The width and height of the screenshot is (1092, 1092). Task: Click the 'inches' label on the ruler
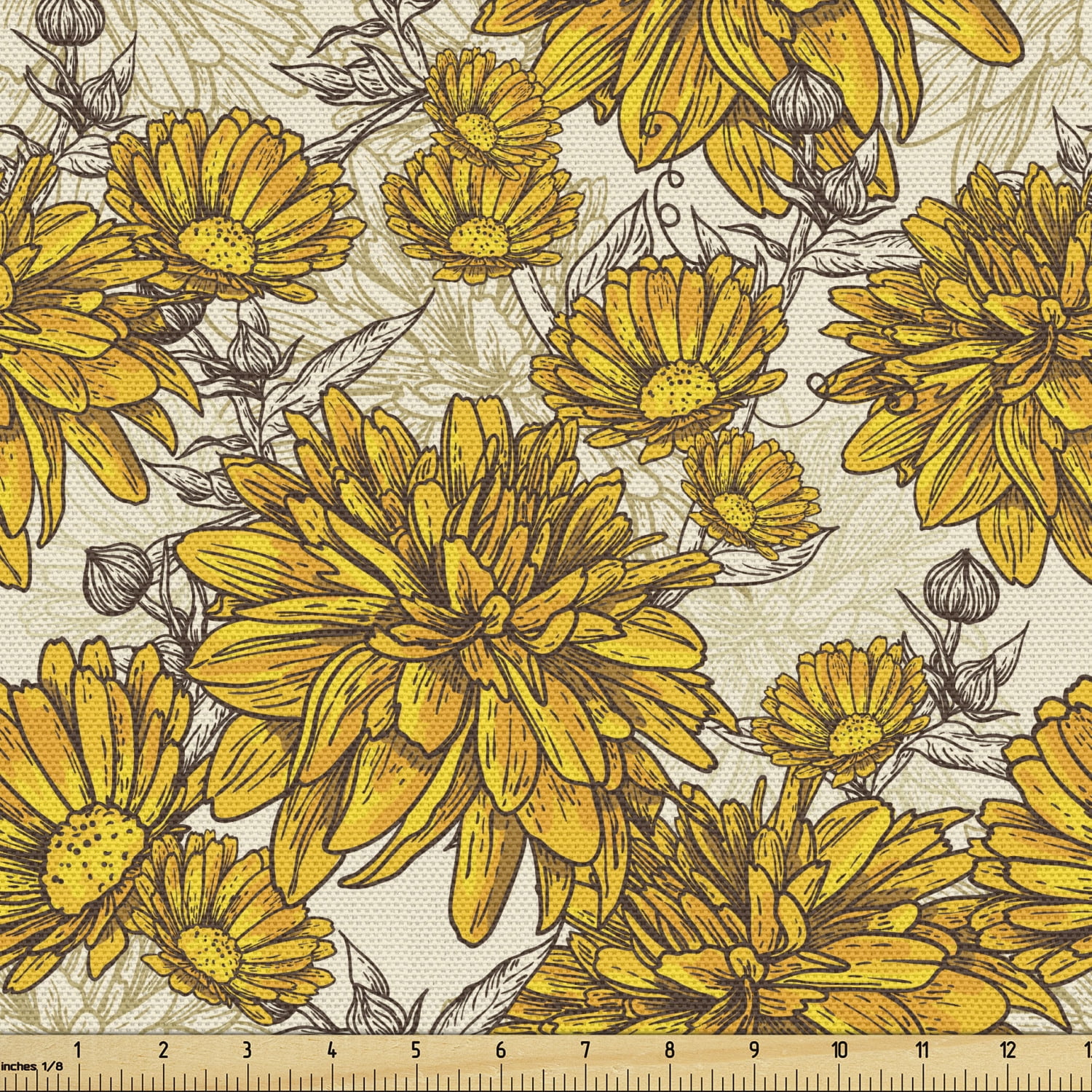pyautogui.click(x=18, y=1068)
